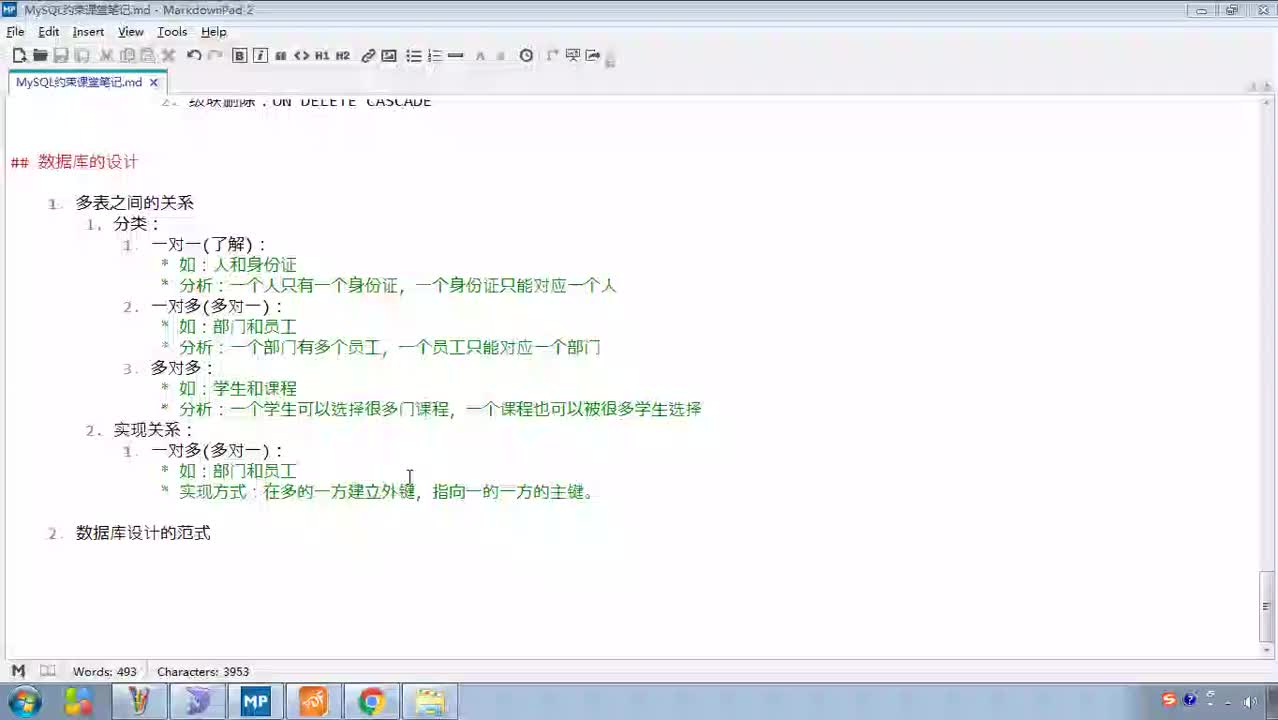Screen dimensions: 1278x720
Task: Insert an unordered bullet list
Action: pyautogui.click(x=414, y=56)
